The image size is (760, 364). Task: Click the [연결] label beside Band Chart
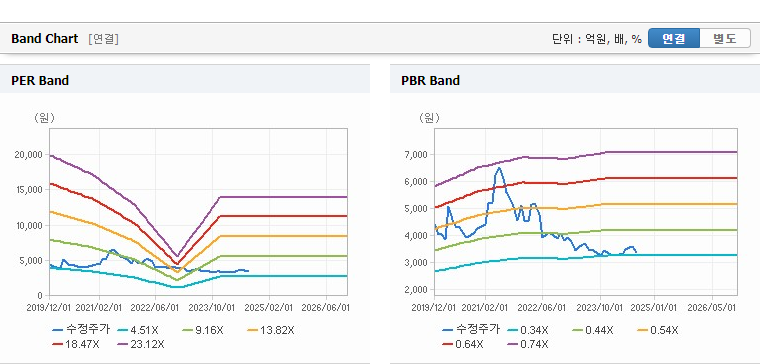(103, 39)
